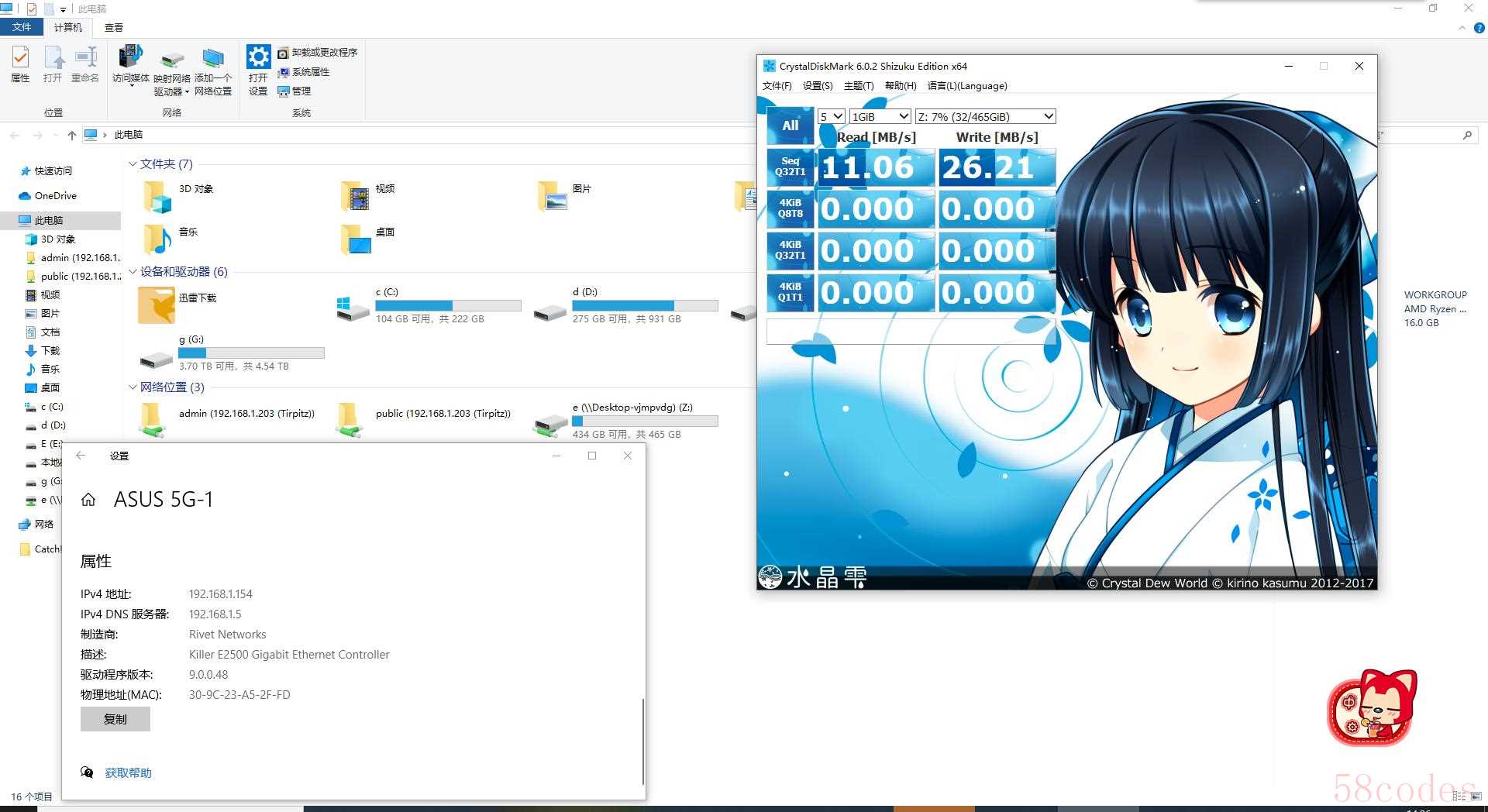Image resolution: width=1488 pixels, height=812 pixels.
Task: Open the g (G:) drive icon
Action: 157,358
